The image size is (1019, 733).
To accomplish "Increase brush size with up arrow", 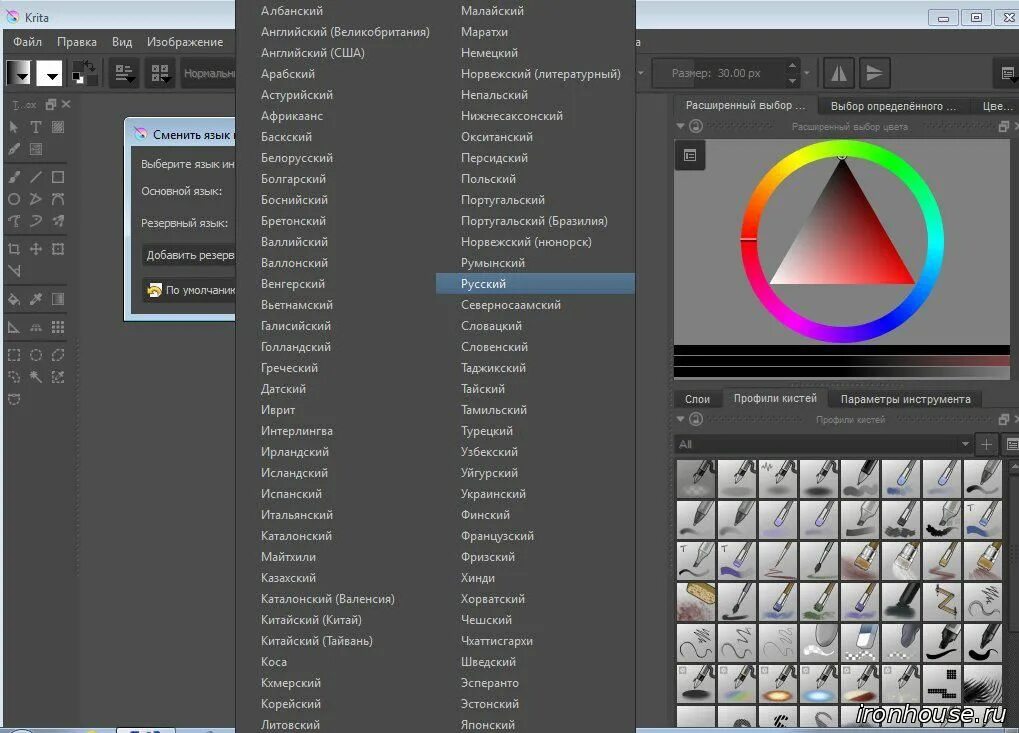I will (792, 66).
